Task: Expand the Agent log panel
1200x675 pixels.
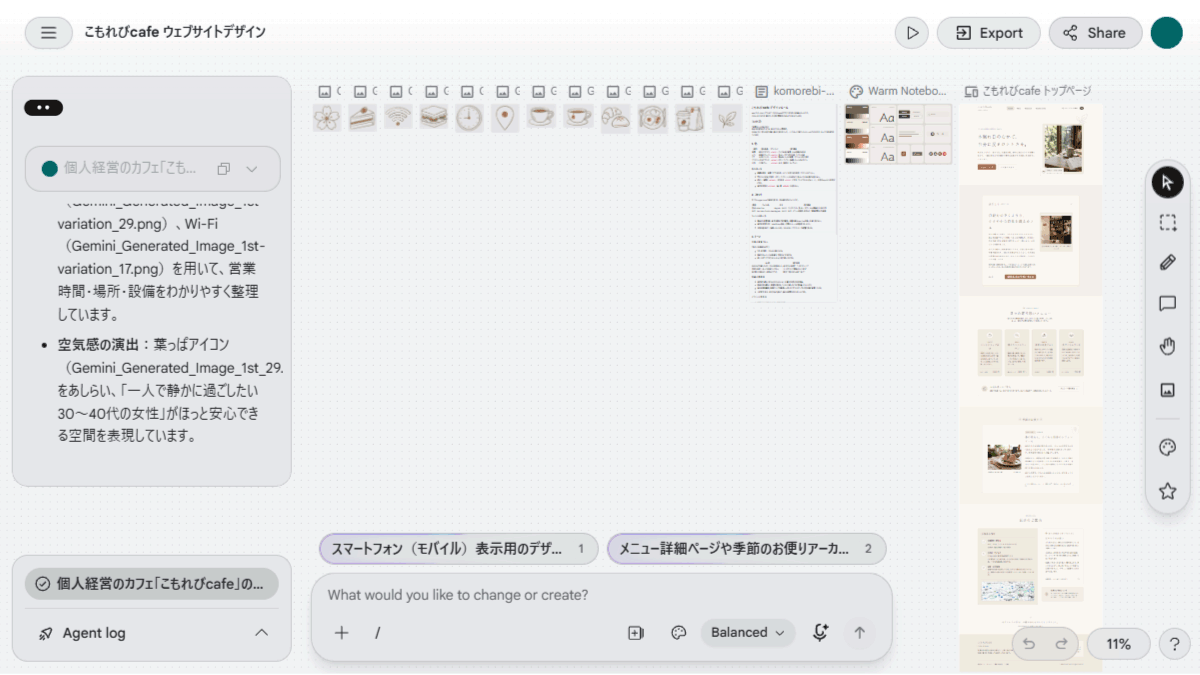Action: [152, 633]
